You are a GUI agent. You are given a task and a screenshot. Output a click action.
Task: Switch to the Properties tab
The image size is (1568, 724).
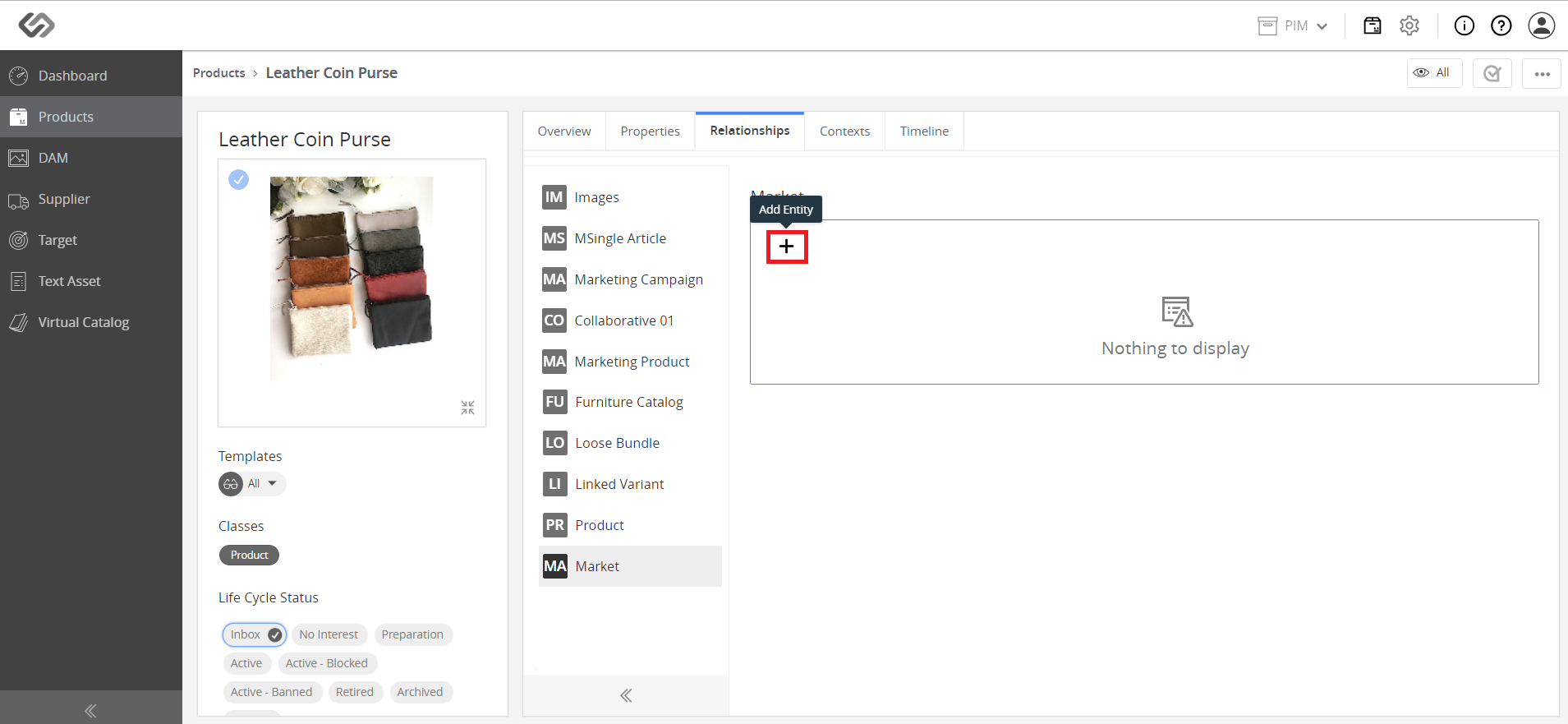tap(651, 131)
